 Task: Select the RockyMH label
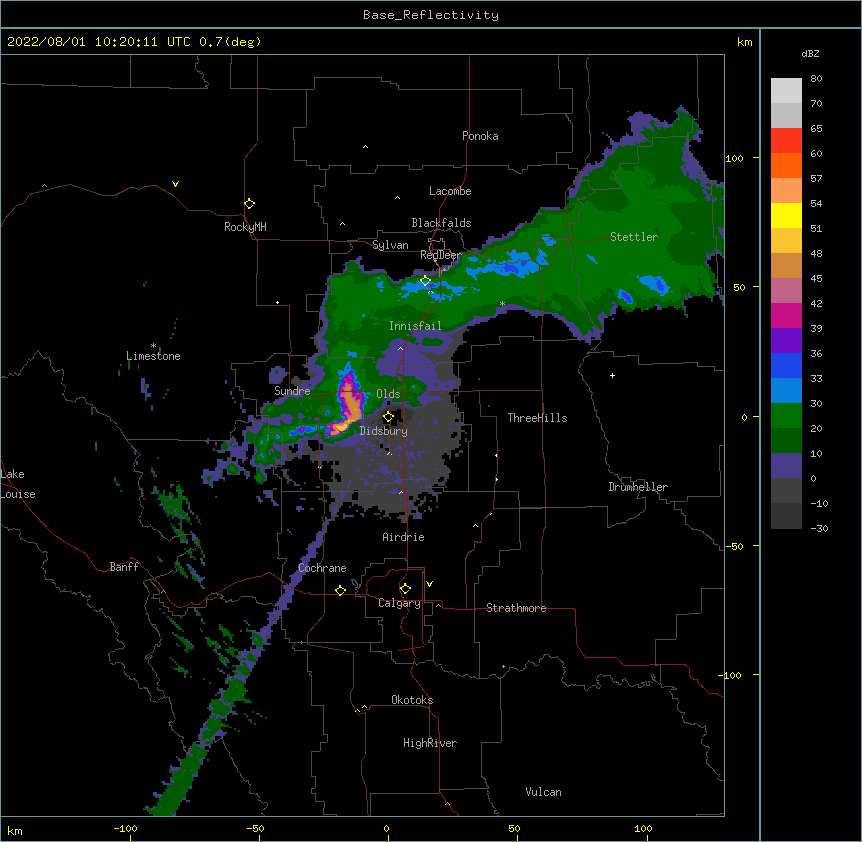click(x=245, y=227)
